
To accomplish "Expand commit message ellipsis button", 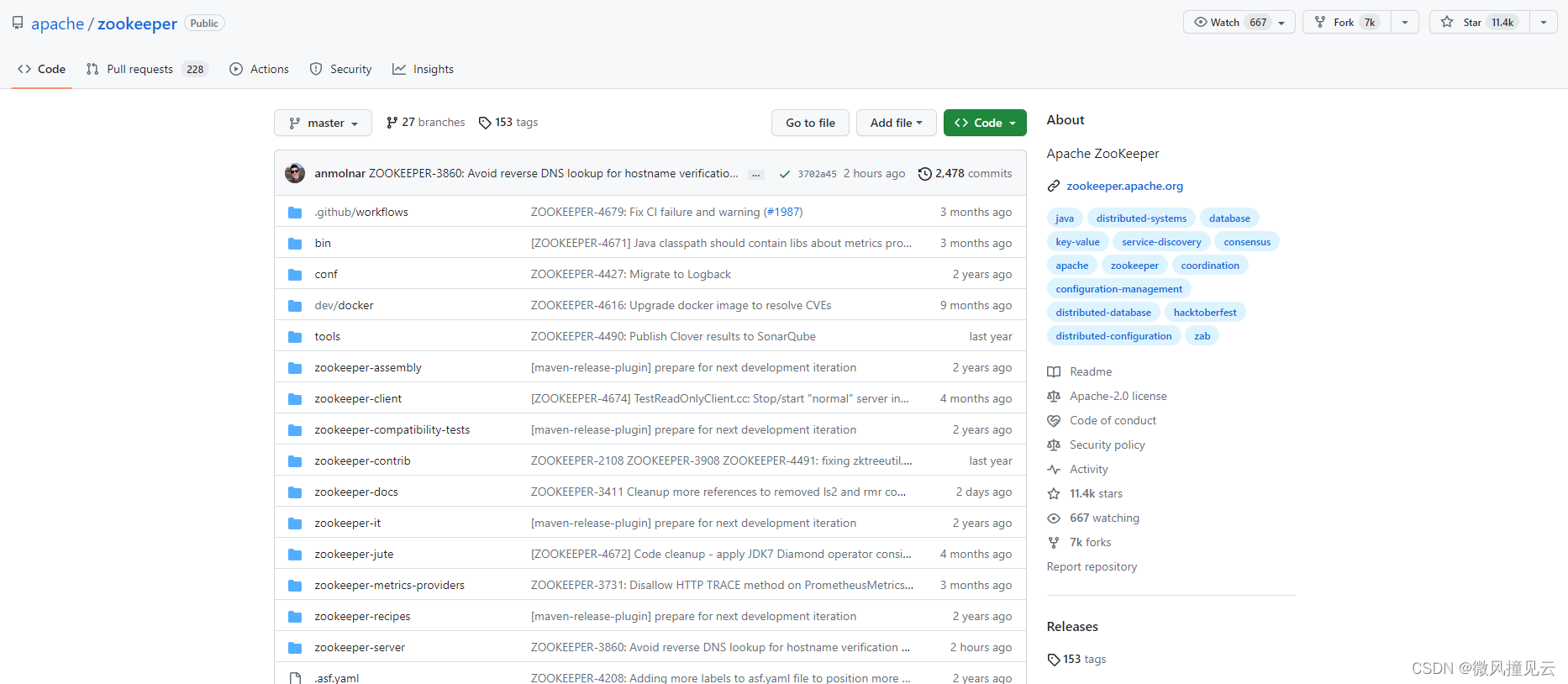I will (x=756, y=174).
